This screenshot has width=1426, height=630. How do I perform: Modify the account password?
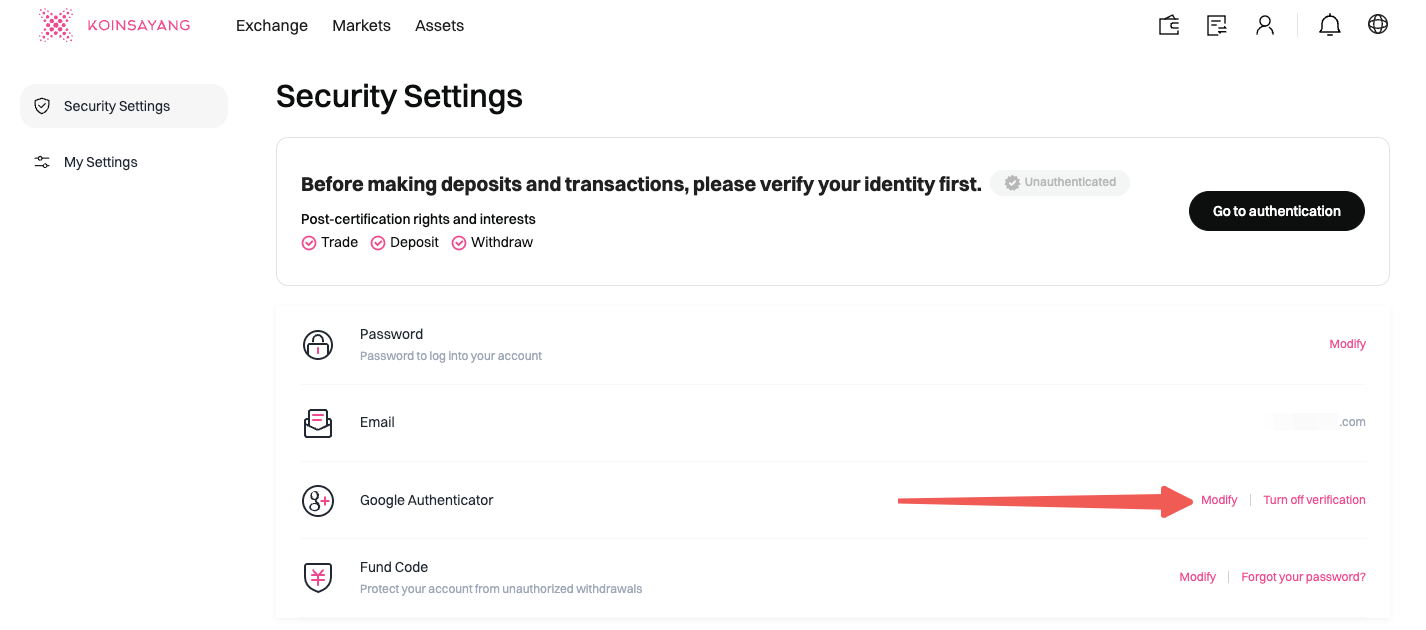[x=1347, y=344]
